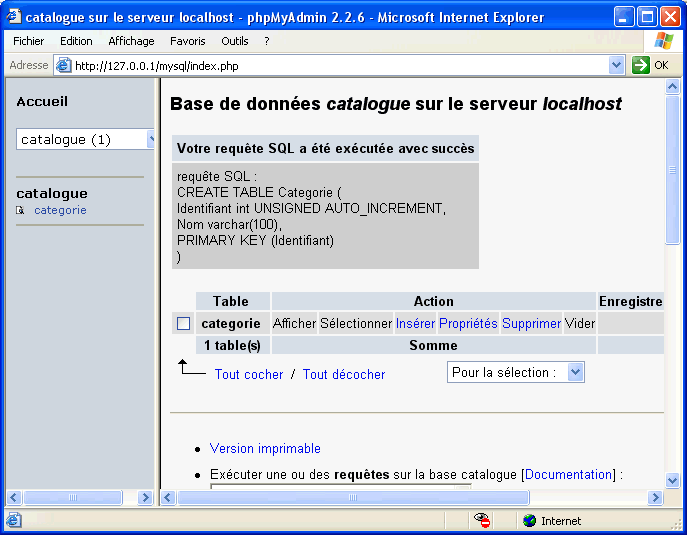The width and height of the screenshot is (687, 535).
Task: Click the Tout cocher link
Action: pyautogui.click(x=249, y=375)
